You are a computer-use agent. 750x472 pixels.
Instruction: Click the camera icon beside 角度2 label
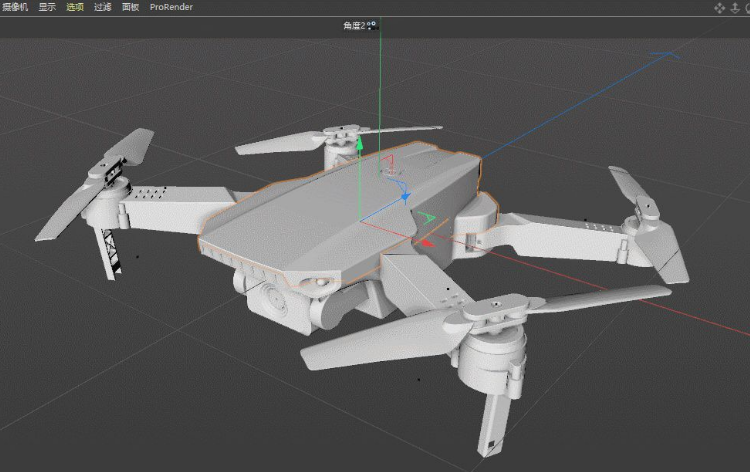point(372,25)
